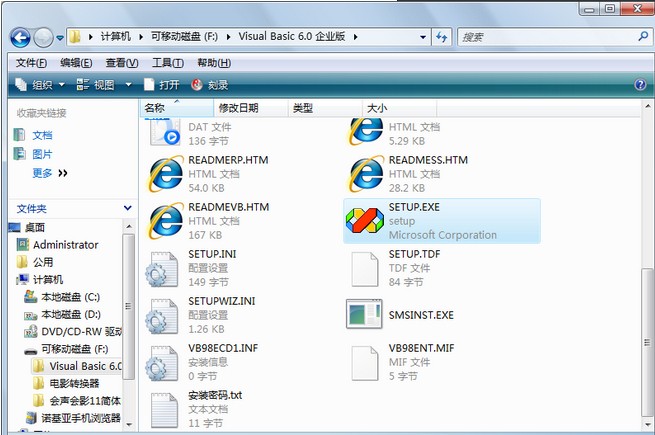This screenshot has width=655, height=435.
Task: Click the 刻录 burn button
Action: (x=210, y=85)
